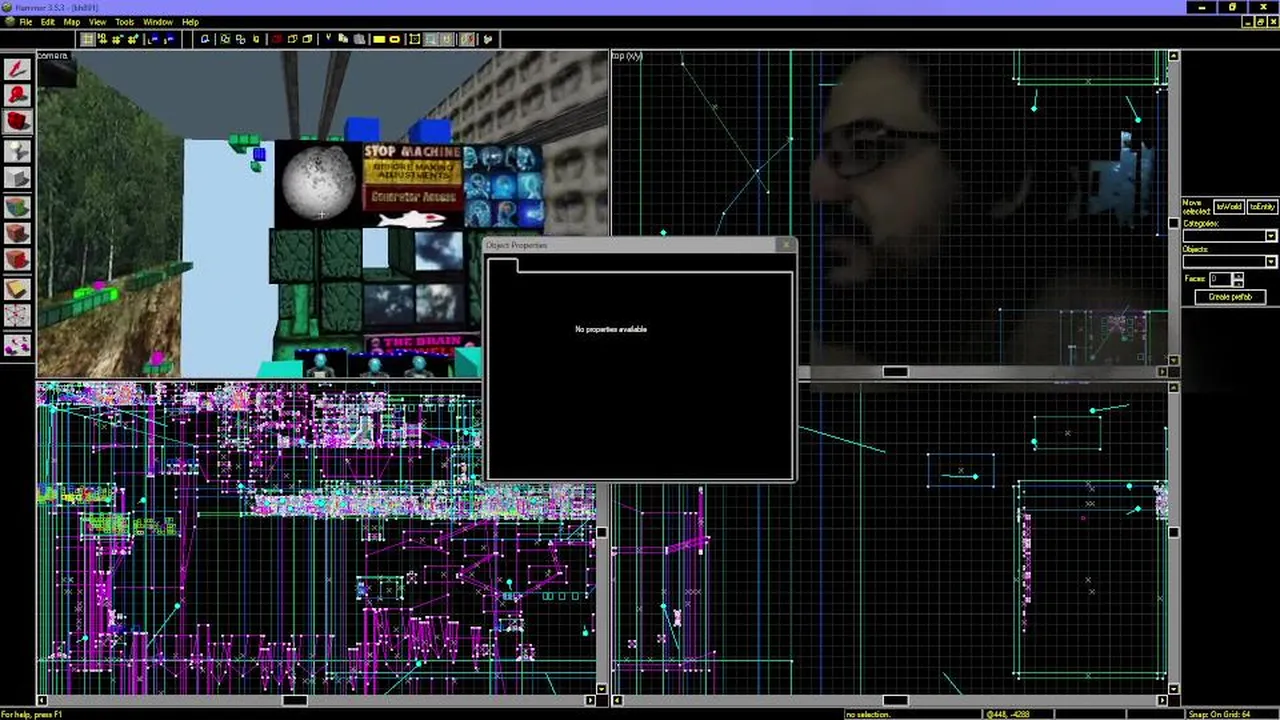This screenshot has width=1280, height=720.
Task: Click the 'camera' viewport label
Action: tap(53, 56)
